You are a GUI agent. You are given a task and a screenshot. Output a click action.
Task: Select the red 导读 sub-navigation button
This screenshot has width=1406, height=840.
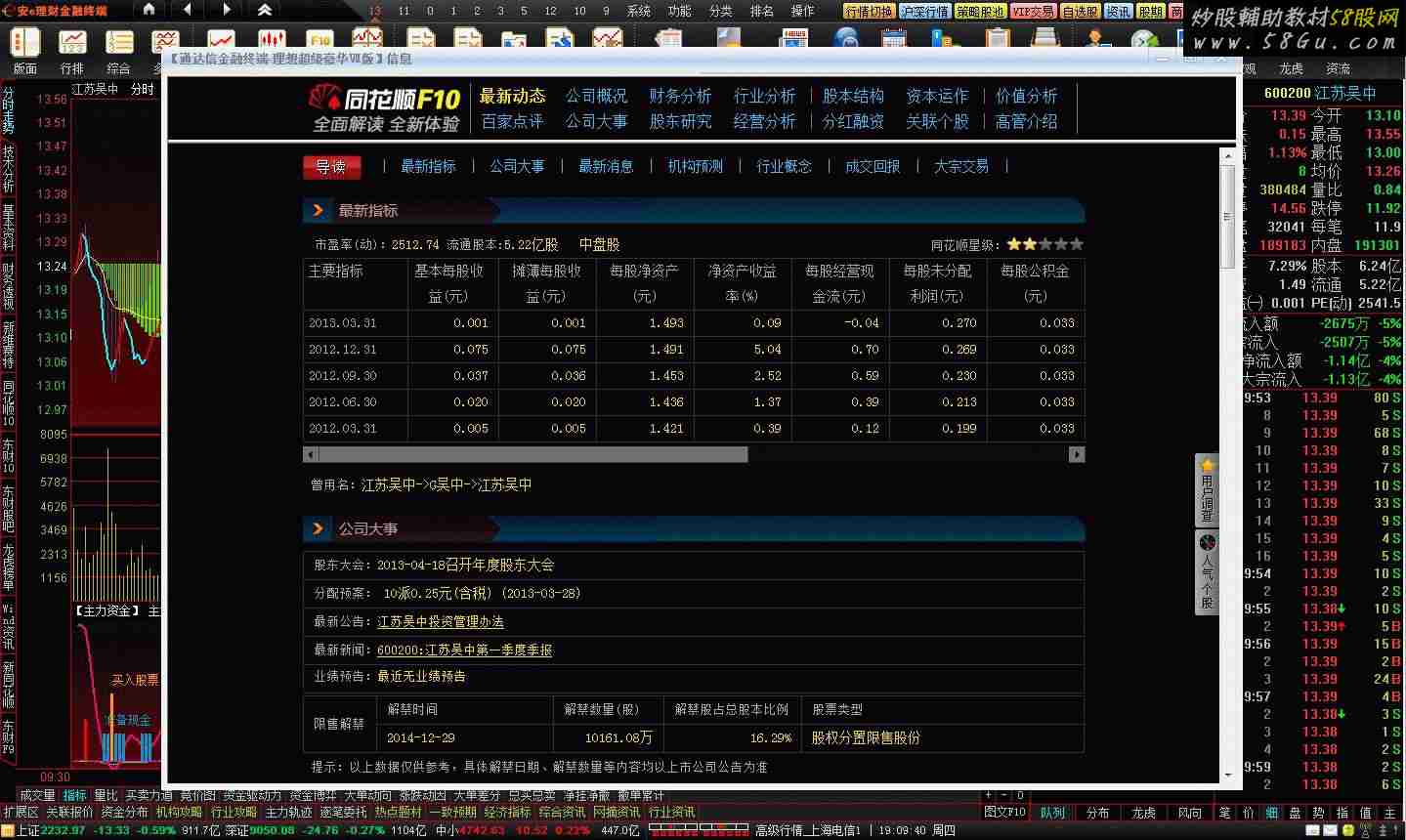331,167
